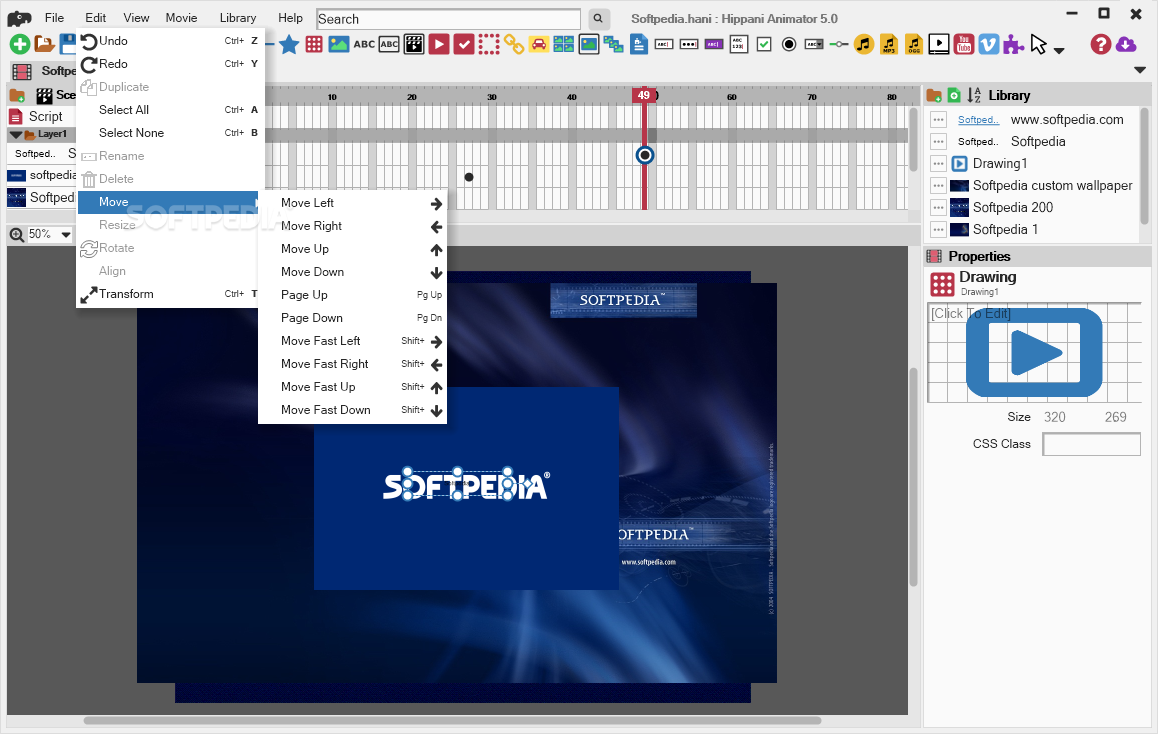Select the Script row in scene panel

41,116
